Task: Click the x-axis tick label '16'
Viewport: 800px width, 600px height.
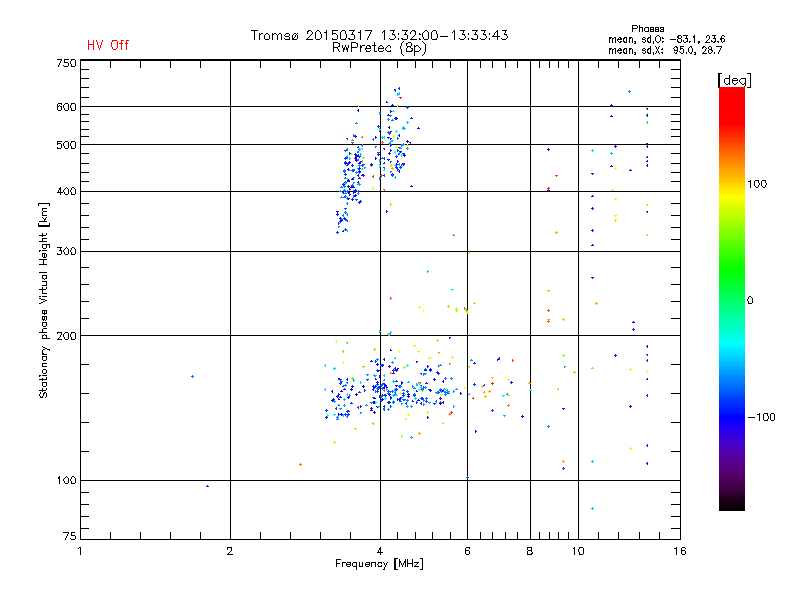Action: (680, 551)
